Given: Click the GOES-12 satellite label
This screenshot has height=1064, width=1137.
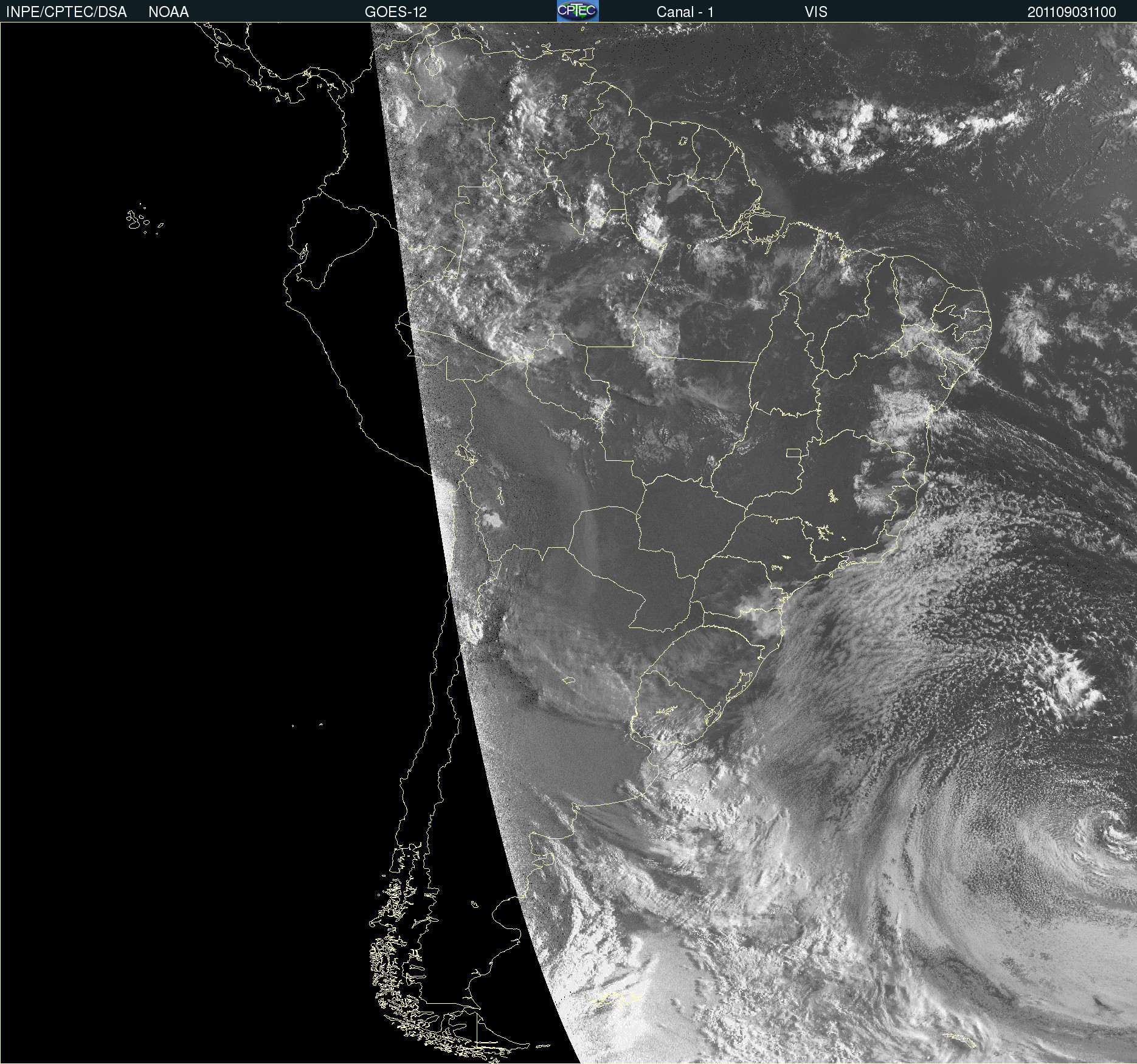Looking at the screenshot, I should (x=396, y=12).
